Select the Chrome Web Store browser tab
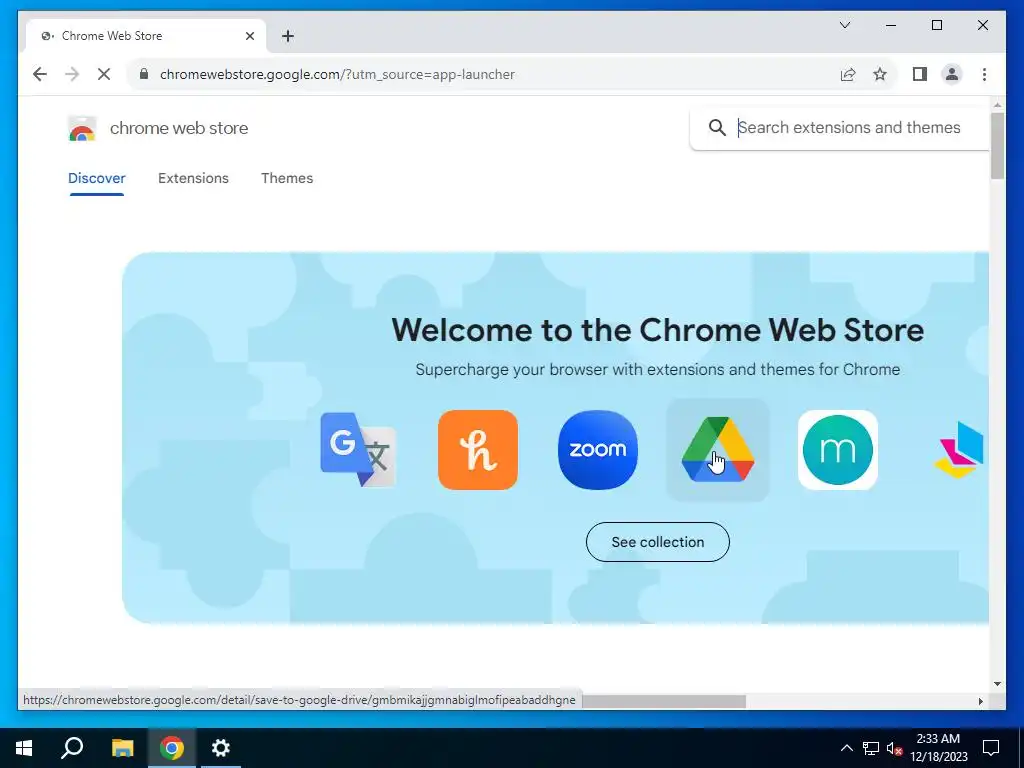Viewport: 1024px width, 768px height. [146, 36]
